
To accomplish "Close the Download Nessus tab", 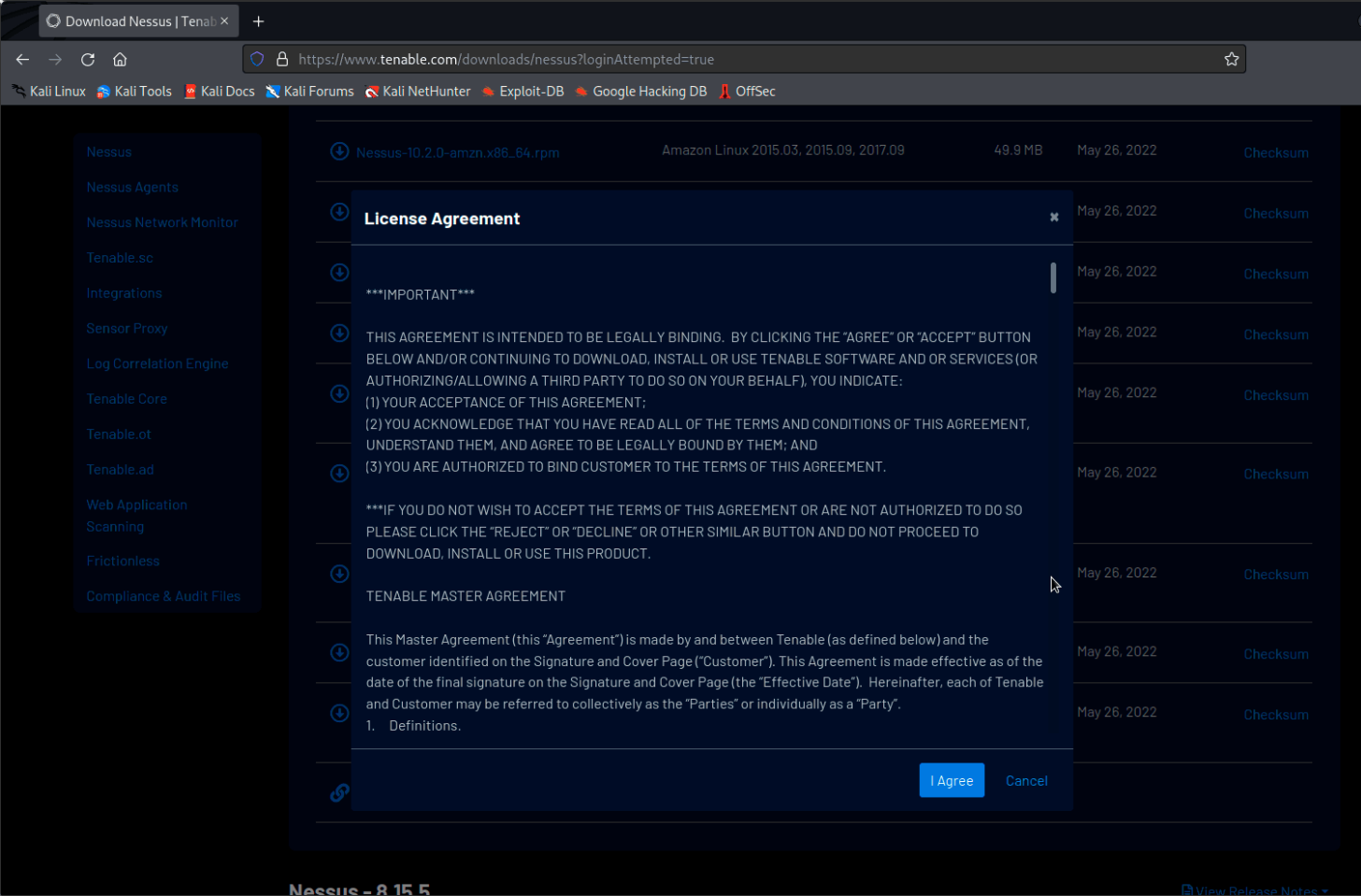I will (224, 21).
